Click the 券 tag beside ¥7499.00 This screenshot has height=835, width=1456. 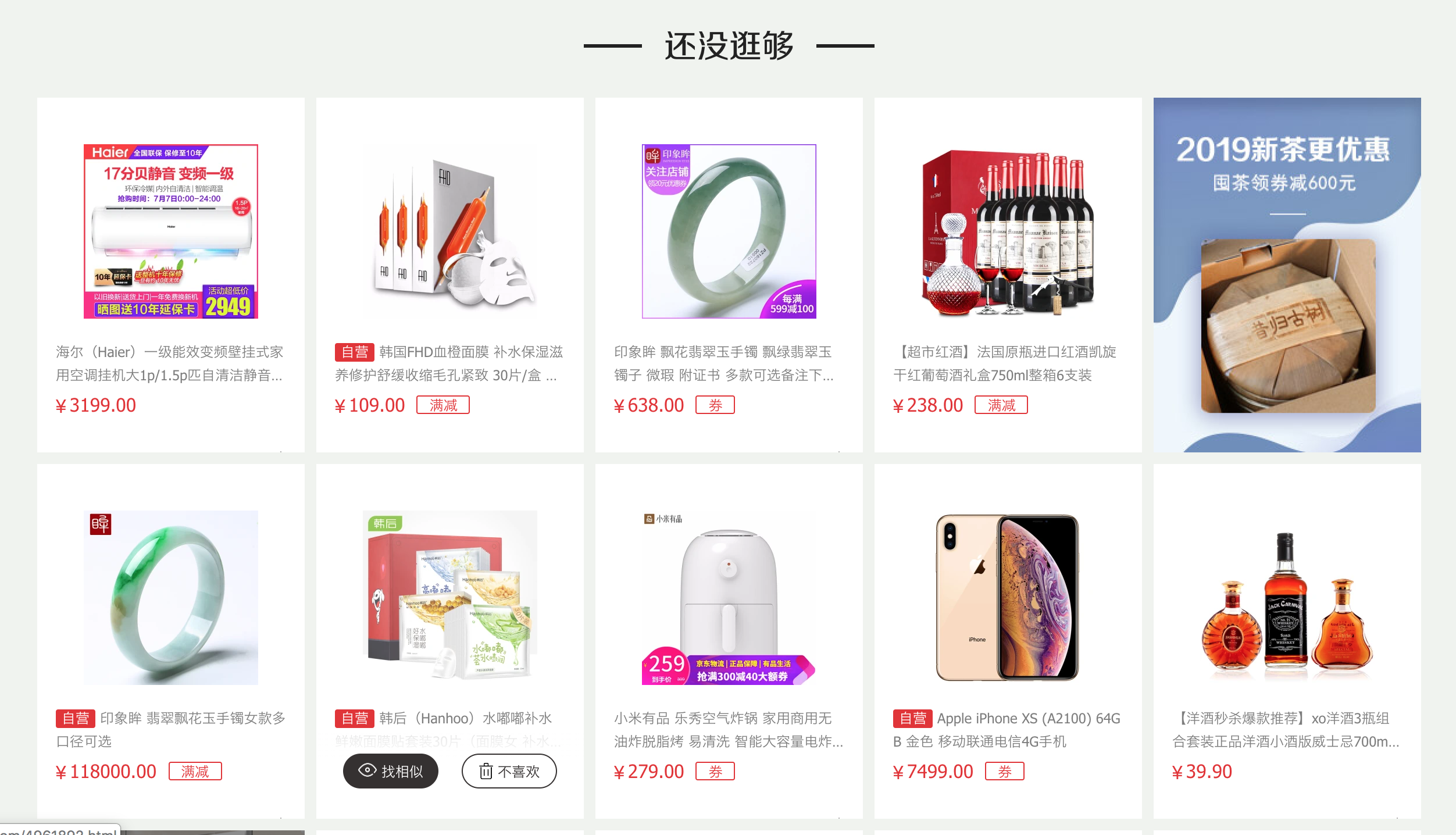[1004, 771]
